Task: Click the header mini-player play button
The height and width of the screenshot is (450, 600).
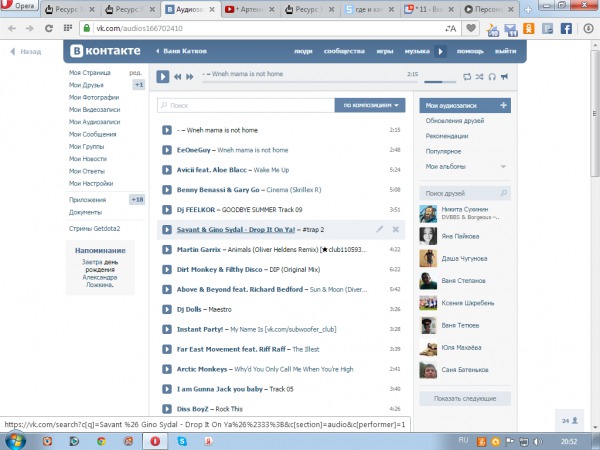Action: [x=440, y=51]
